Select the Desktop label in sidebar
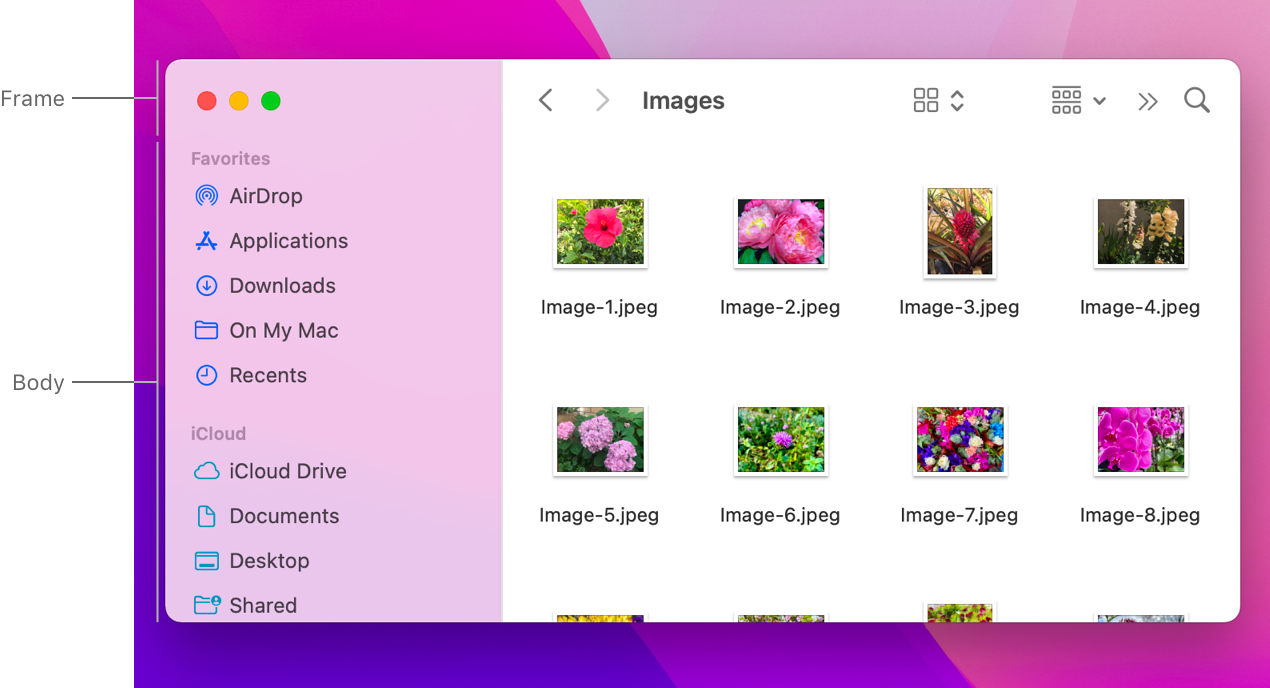The width and height of the screenshot is (1270, 688). pos(269,561)
